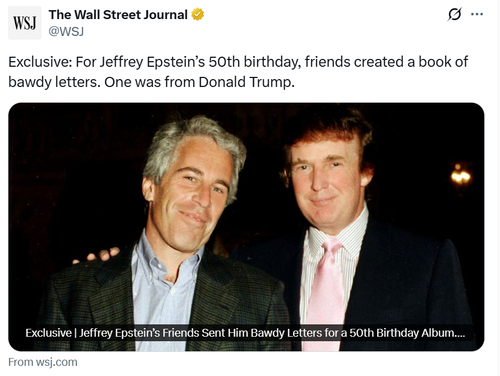Open the three-dot more options menu
This screenshot has width=500, height=376.
point(477,14)
